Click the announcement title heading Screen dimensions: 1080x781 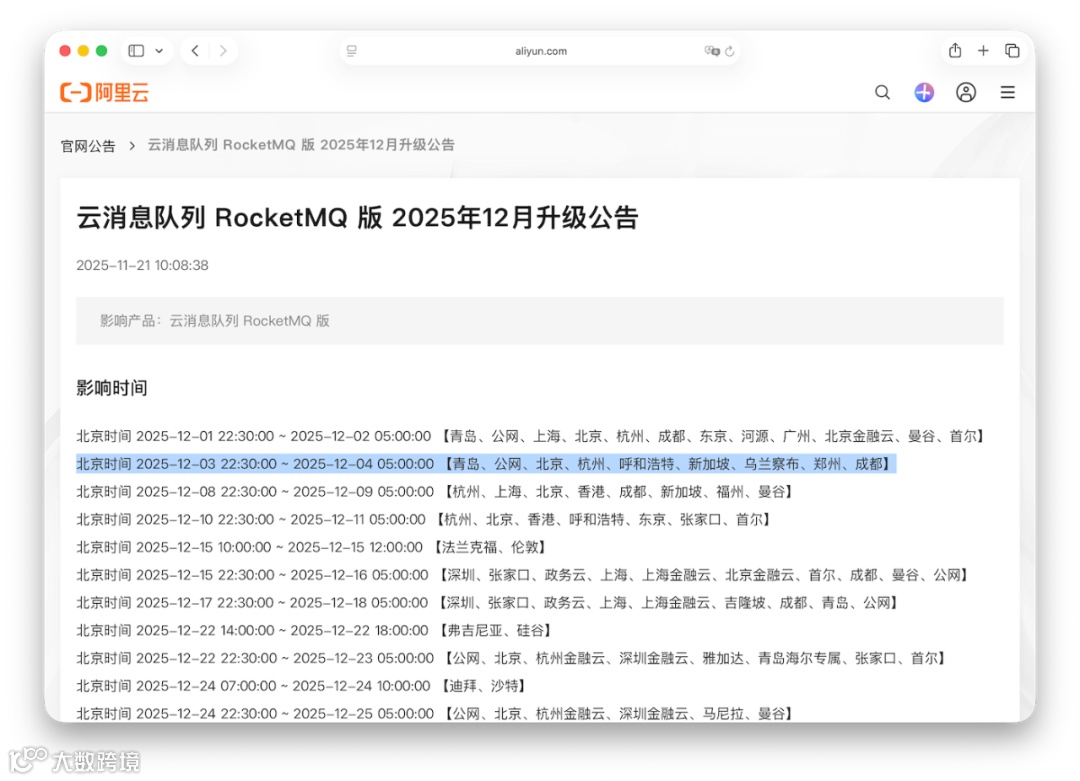(357, 218)
